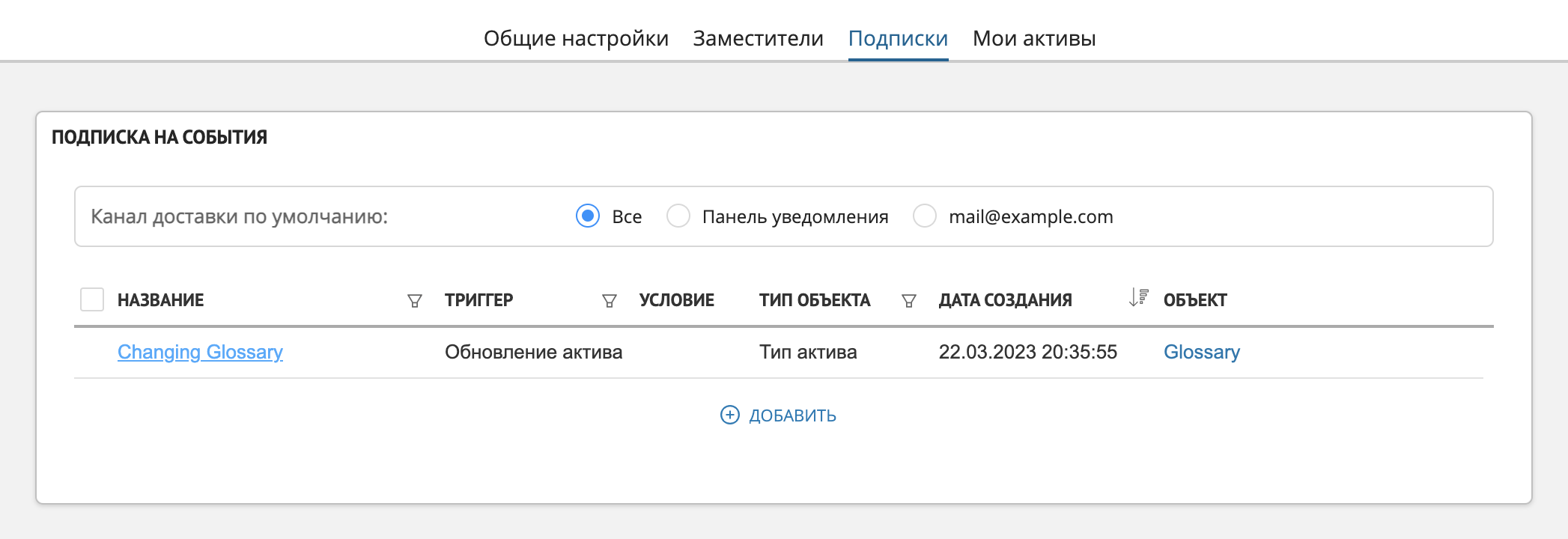The image size is (1568, 539).
Task: Toggle sort icon for Дата создания column
Action: 1138,297
